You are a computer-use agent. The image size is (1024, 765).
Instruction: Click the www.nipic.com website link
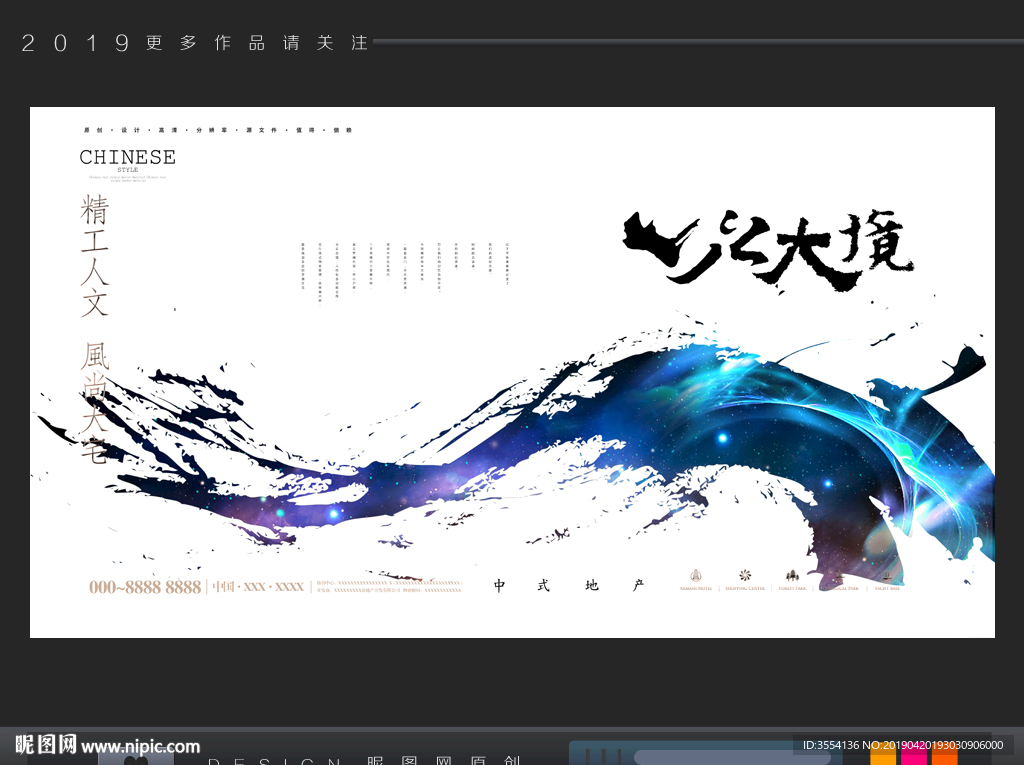pos(140,746)
